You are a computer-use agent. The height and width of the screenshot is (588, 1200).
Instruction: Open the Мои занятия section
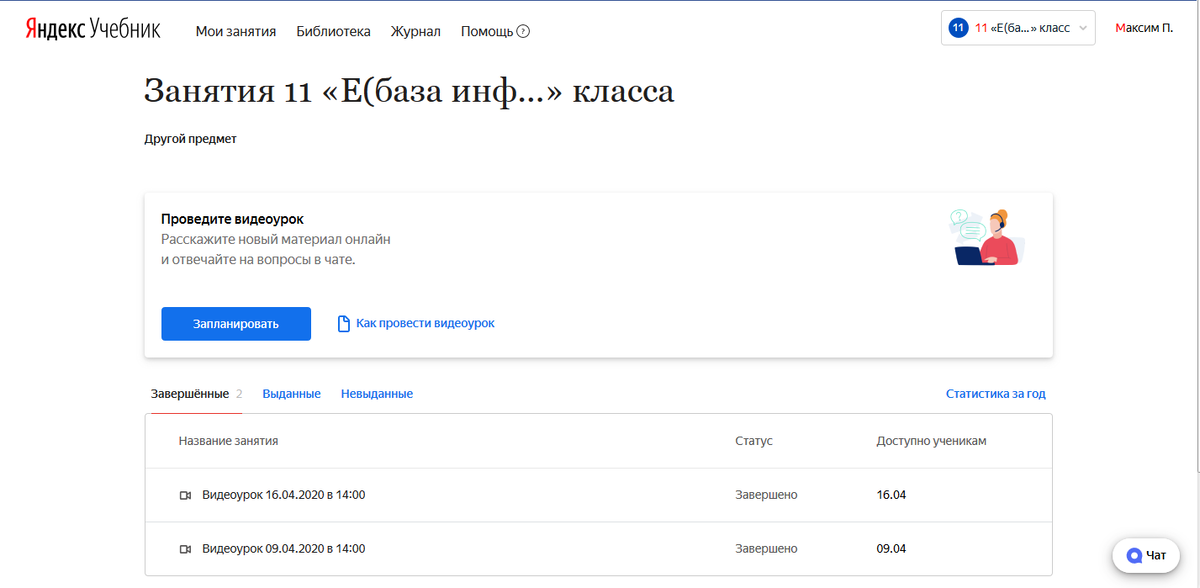(236, 31)
